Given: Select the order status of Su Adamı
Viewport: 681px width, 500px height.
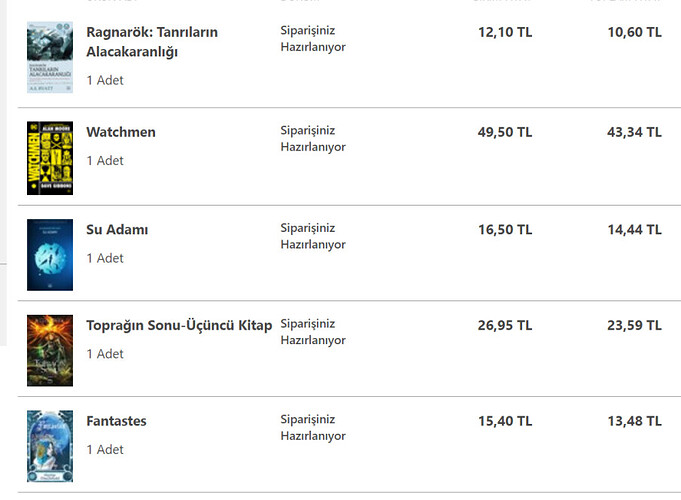Looking at the screenshot, I should 313,236.
